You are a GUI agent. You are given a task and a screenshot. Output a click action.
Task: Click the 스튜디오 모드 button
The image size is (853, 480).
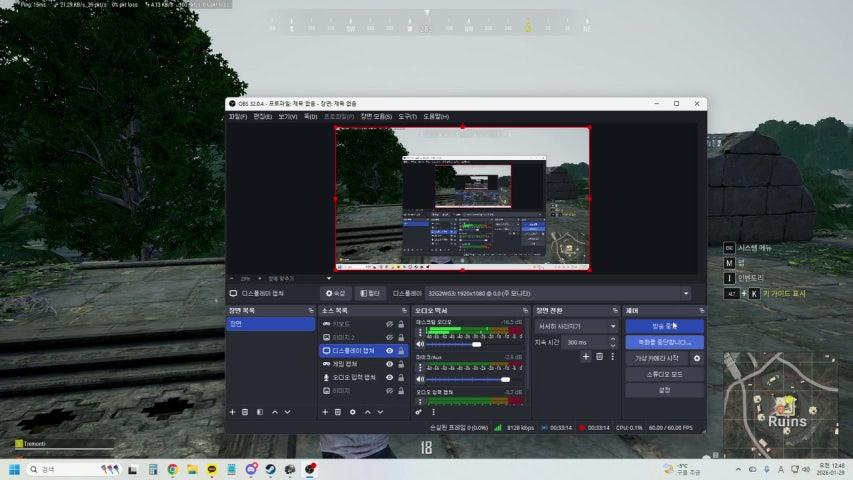point(664,374)
